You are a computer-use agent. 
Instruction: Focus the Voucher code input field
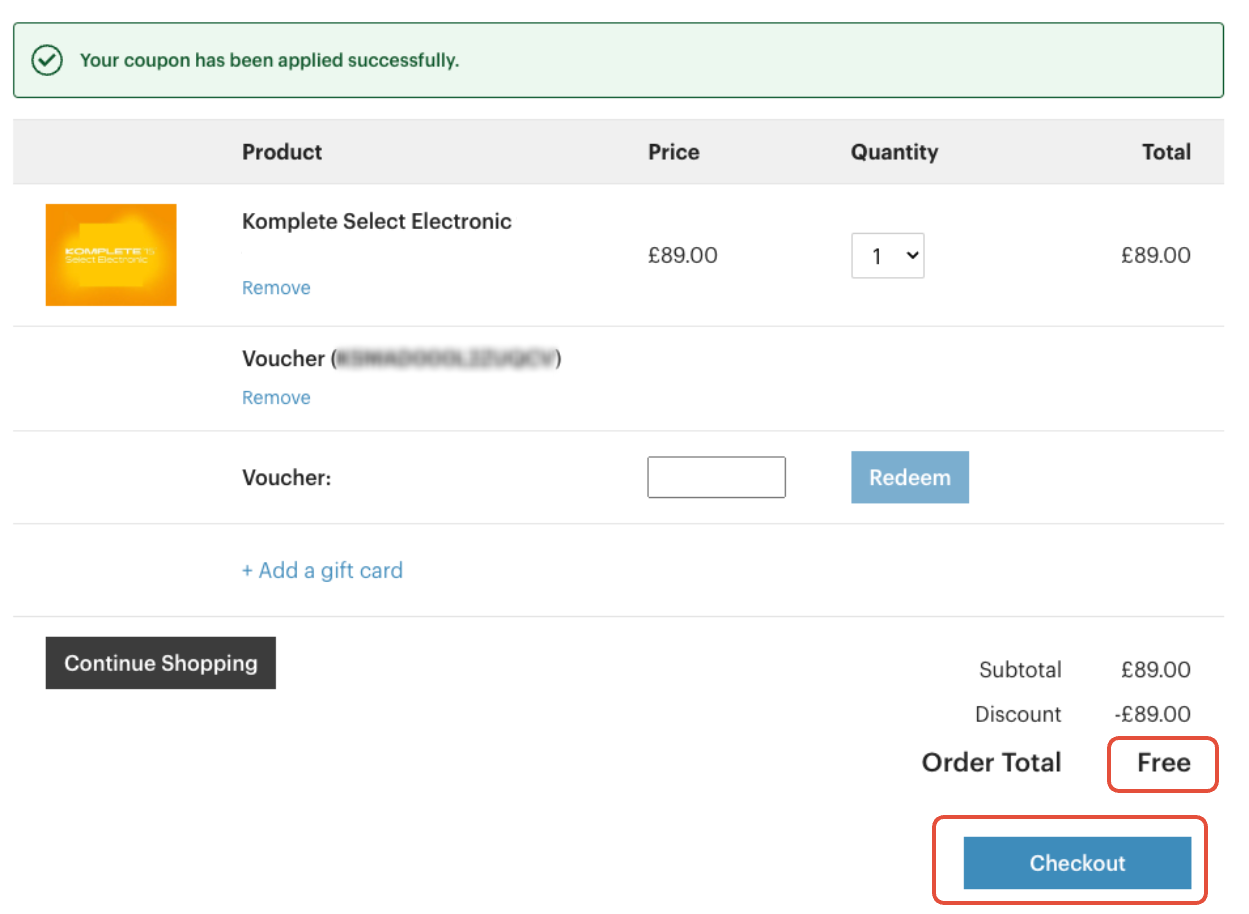pos(716,477)
